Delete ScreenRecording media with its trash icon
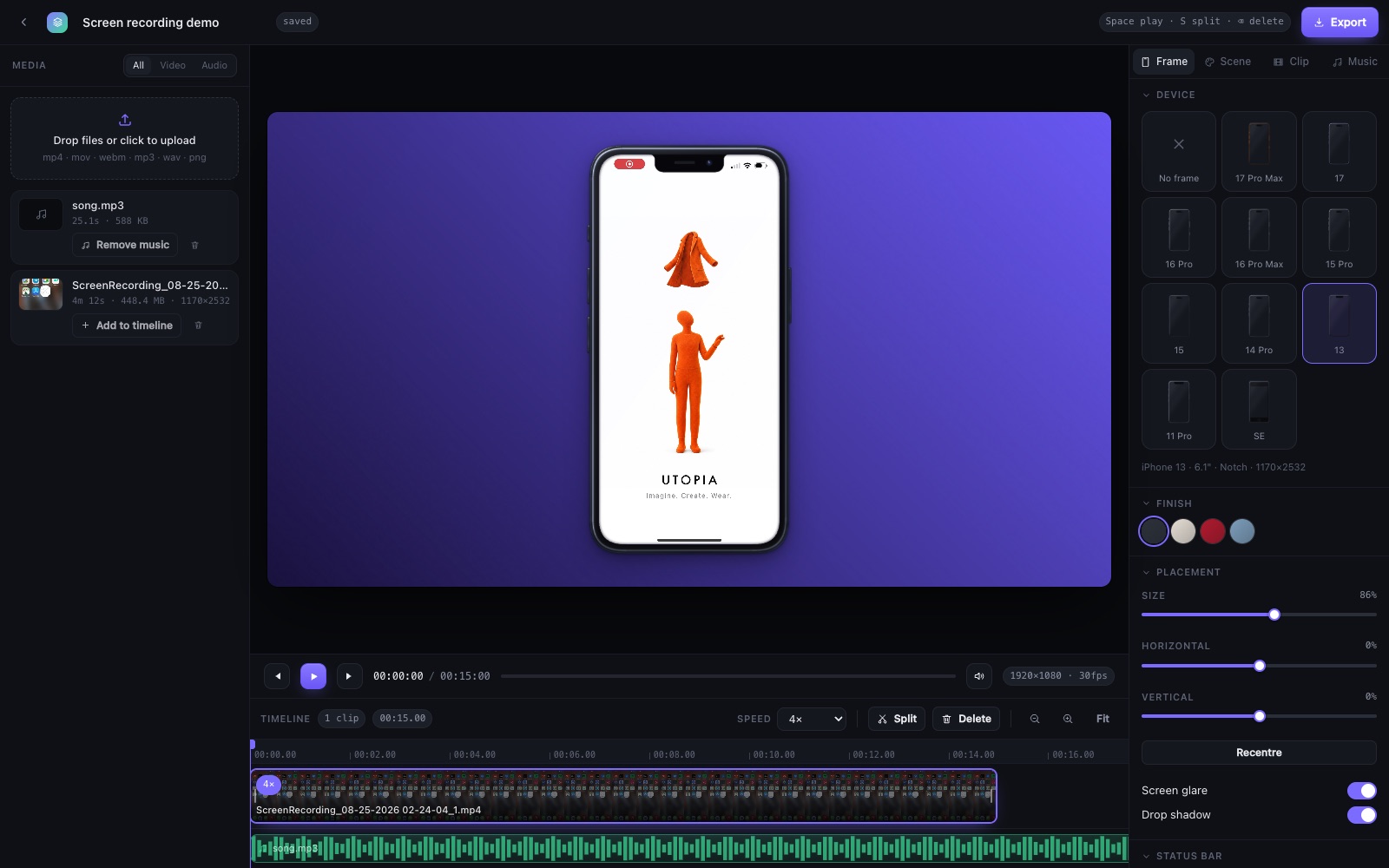The width and height of the screenshot is (1389, 868). pyautogui.click(x=198, y=325)
